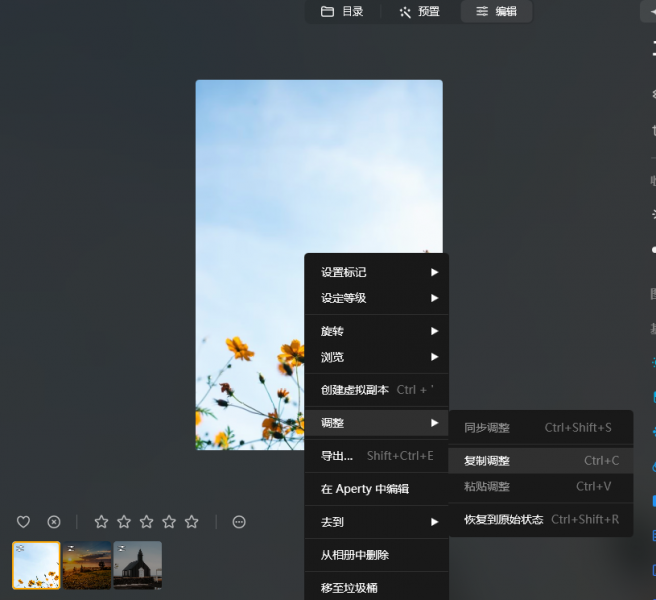This screenshot has width=656, height=600.
Task: Set rating to four stars
Action: coord(169,522)
